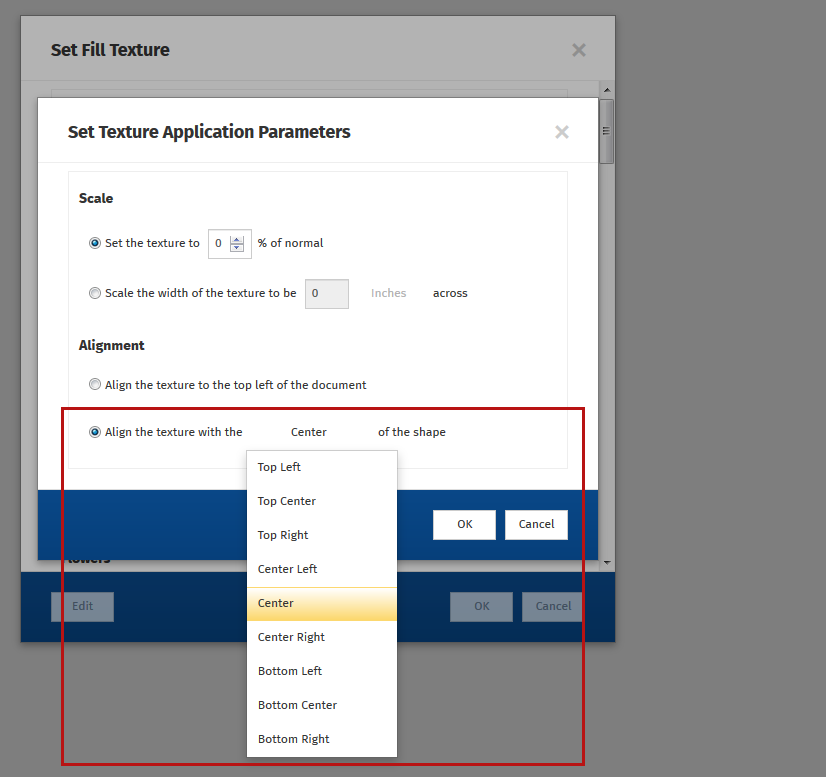826x777 pixels.
Task: Select 'Scale the width of the texture' radio
Action: point(95,293)
